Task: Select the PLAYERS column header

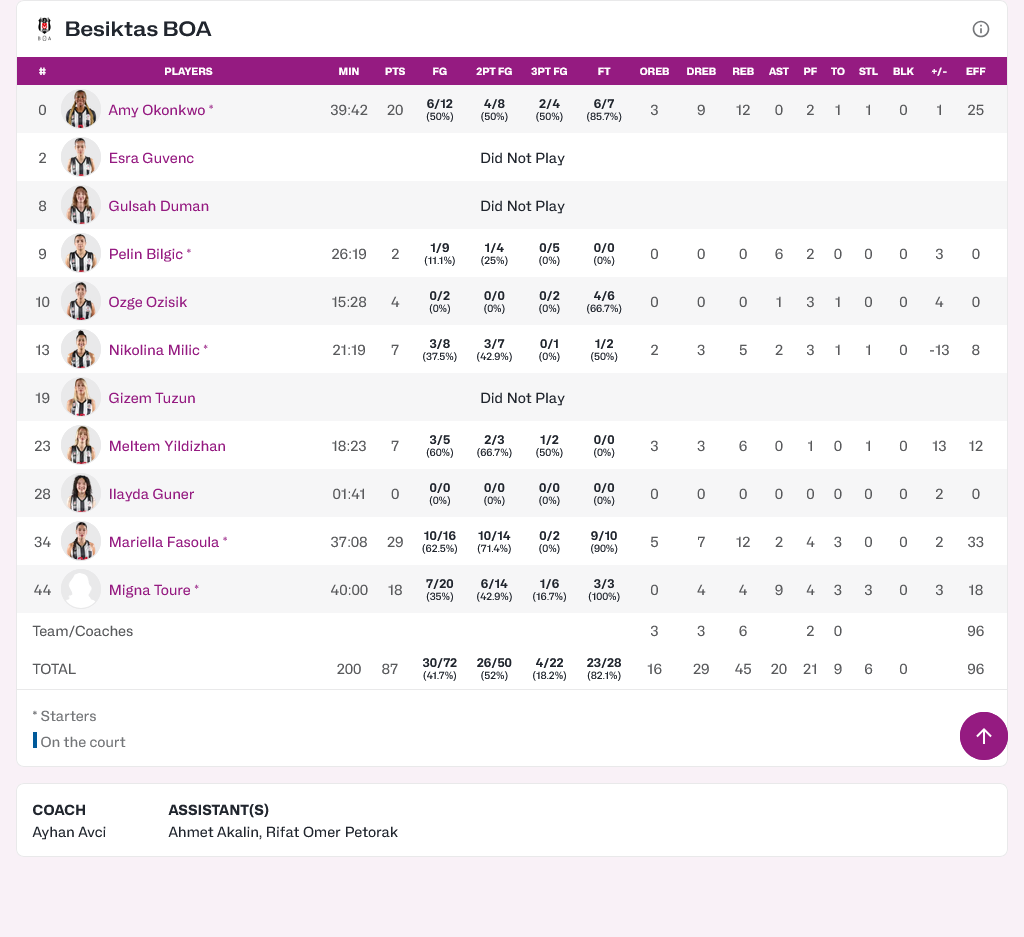Action: tap(188, 71)
